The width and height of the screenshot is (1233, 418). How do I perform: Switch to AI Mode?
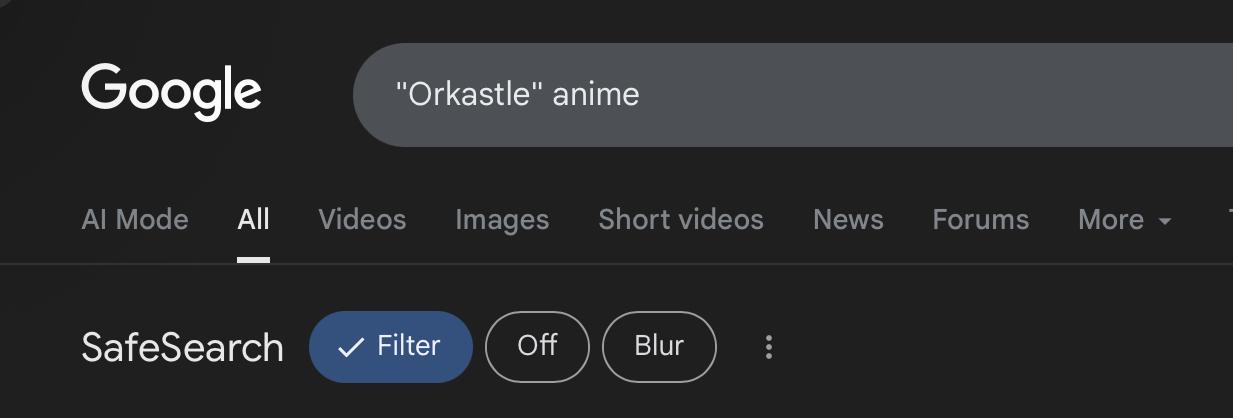tap(134, 220)
